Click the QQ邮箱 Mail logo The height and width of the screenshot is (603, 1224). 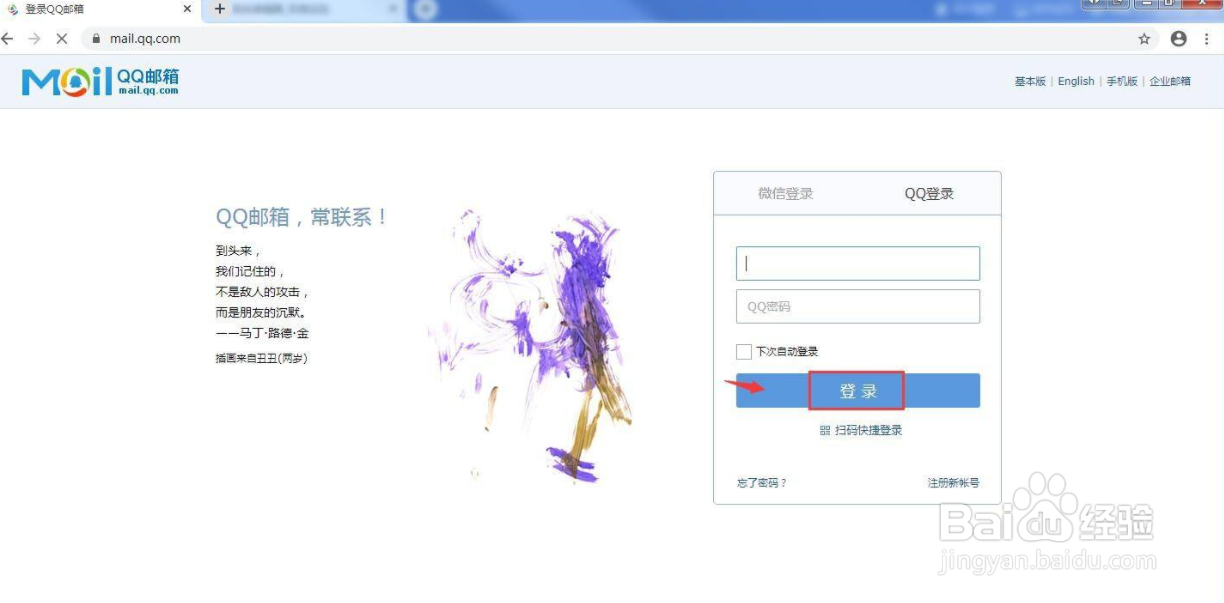pyautogui.click(x=100, y=81)
